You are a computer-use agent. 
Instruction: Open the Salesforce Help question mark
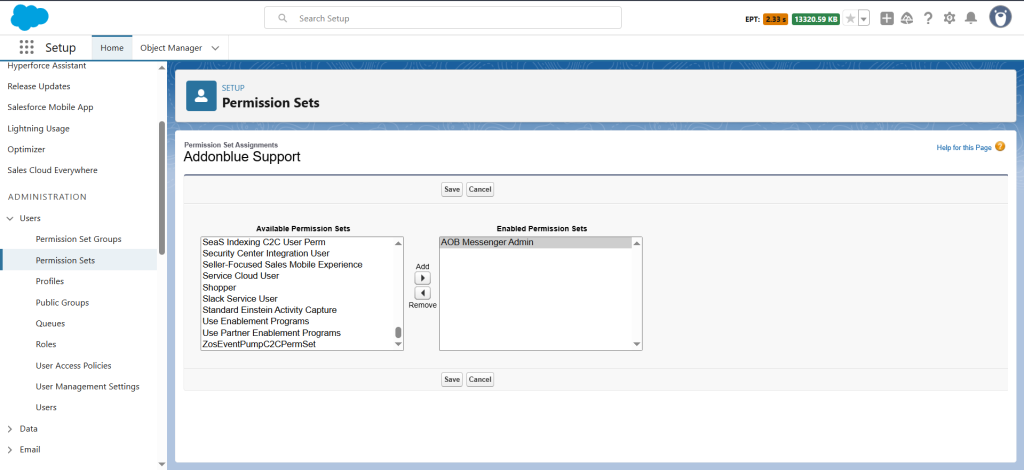pyautogui.click(x=928, y=18)
